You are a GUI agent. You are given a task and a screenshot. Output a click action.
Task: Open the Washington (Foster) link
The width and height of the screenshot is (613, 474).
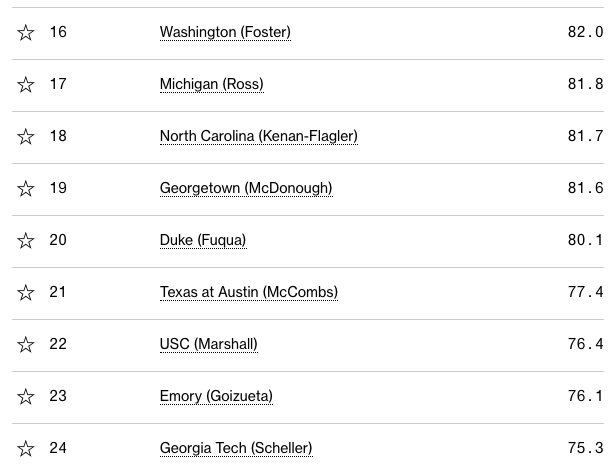225,33
